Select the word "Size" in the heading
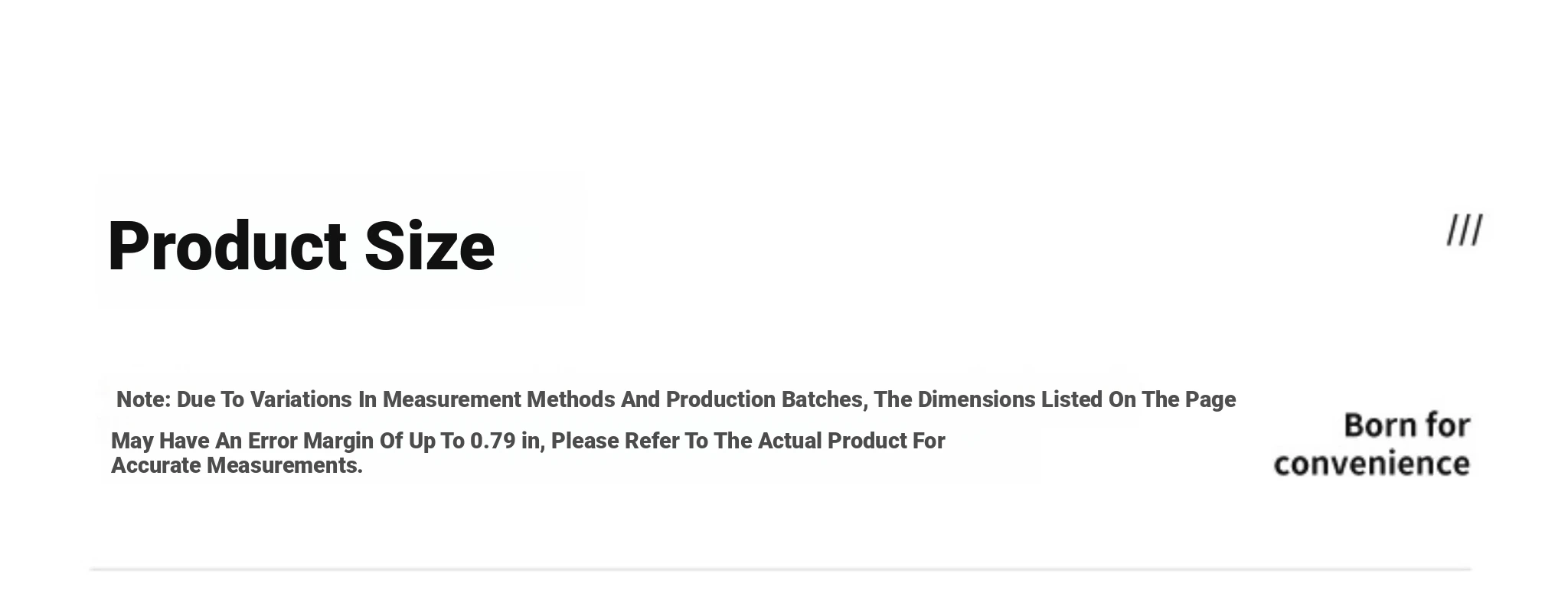Viewport: 1568px width, 606px height. pos(430,246)
